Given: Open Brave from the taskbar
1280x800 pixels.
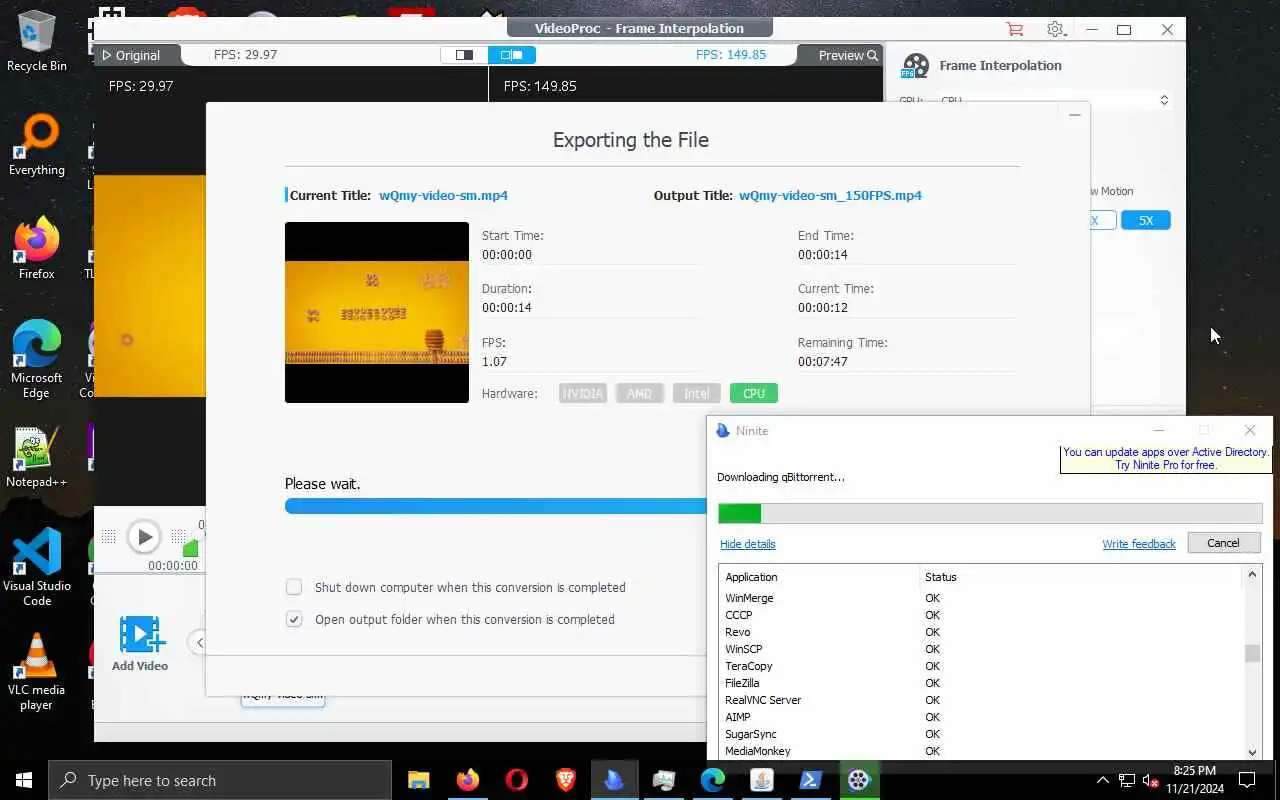Looking at the screenshot, I should (565, 780).
